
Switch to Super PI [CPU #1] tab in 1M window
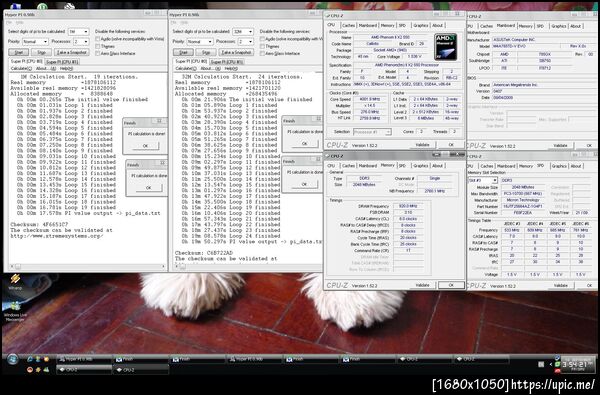62,62
